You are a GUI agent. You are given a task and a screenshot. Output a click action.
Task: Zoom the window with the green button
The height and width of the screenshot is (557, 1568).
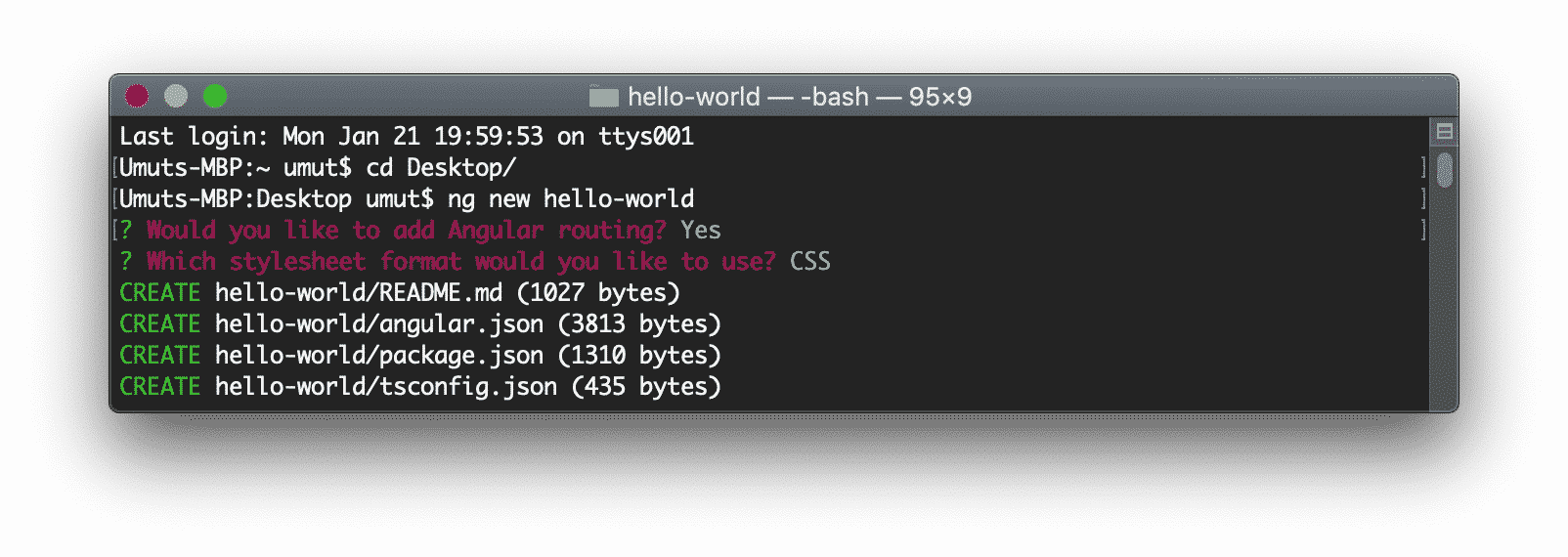215,96
